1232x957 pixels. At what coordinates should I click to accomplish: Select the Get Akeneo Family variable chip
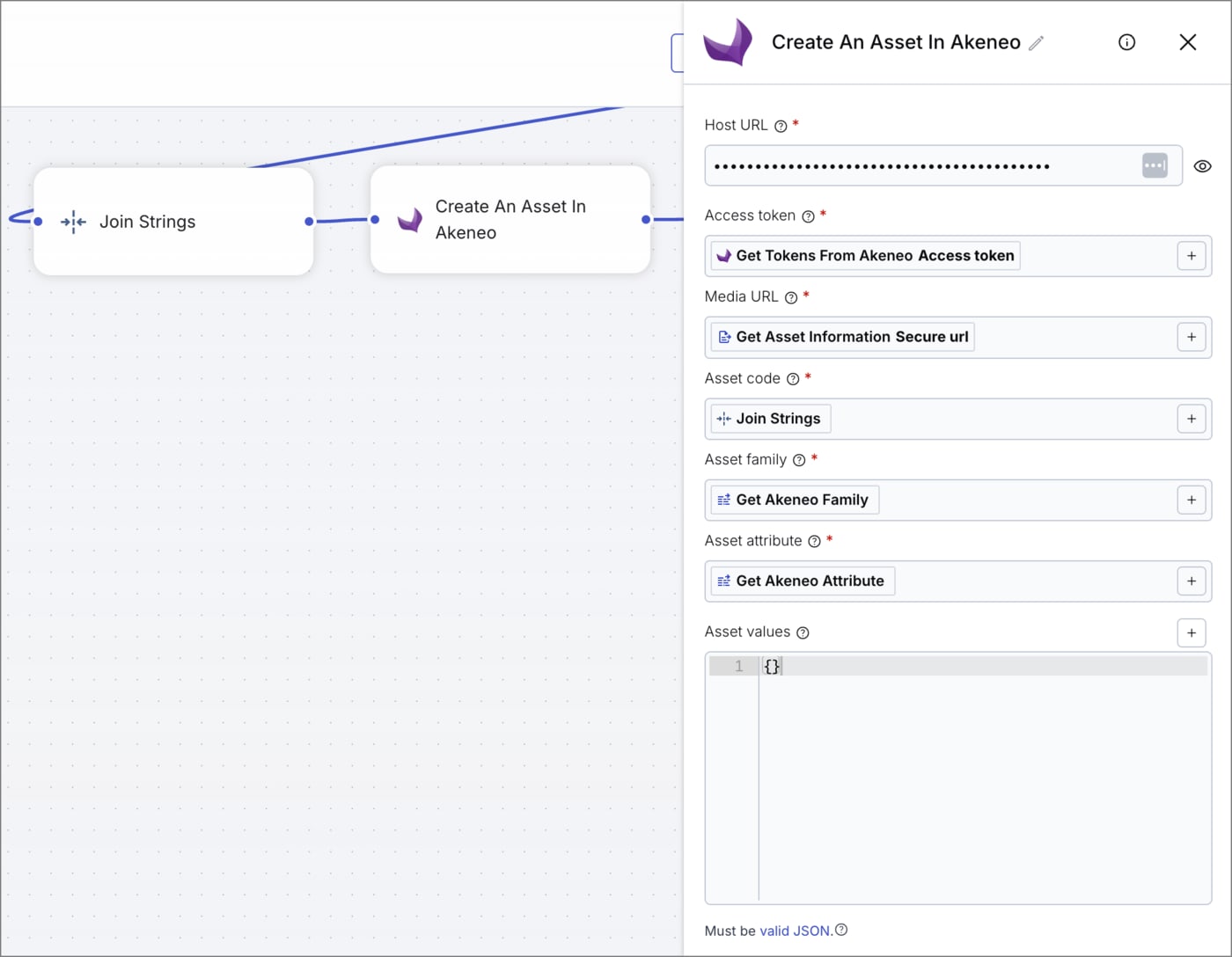tap(793, 499)
